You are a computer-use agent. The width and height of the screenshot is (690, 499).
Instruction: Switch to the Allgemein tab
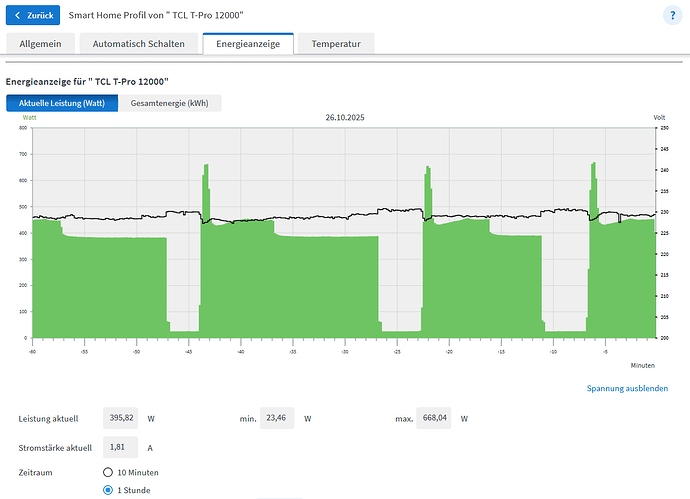point(41,43)
